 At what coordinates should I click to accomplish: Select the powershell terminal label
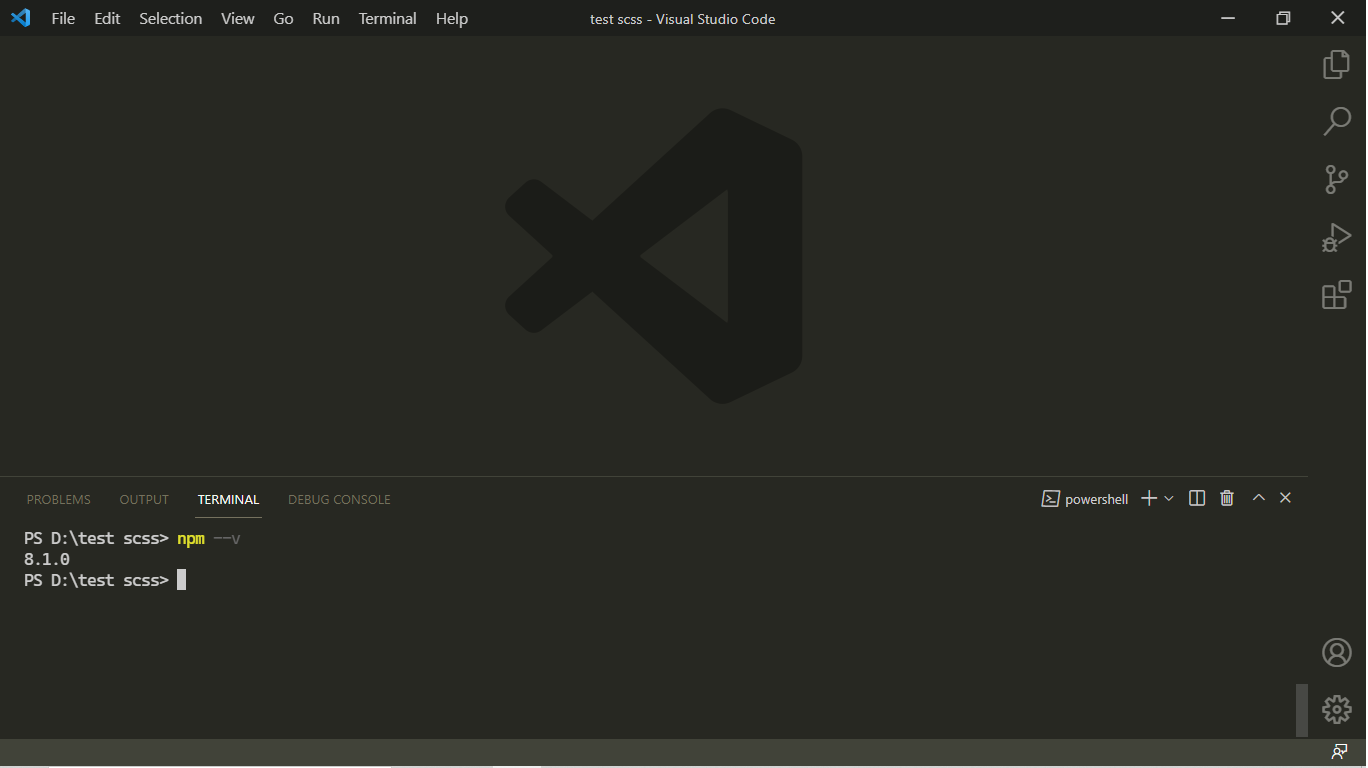[x=1085, y=499]
